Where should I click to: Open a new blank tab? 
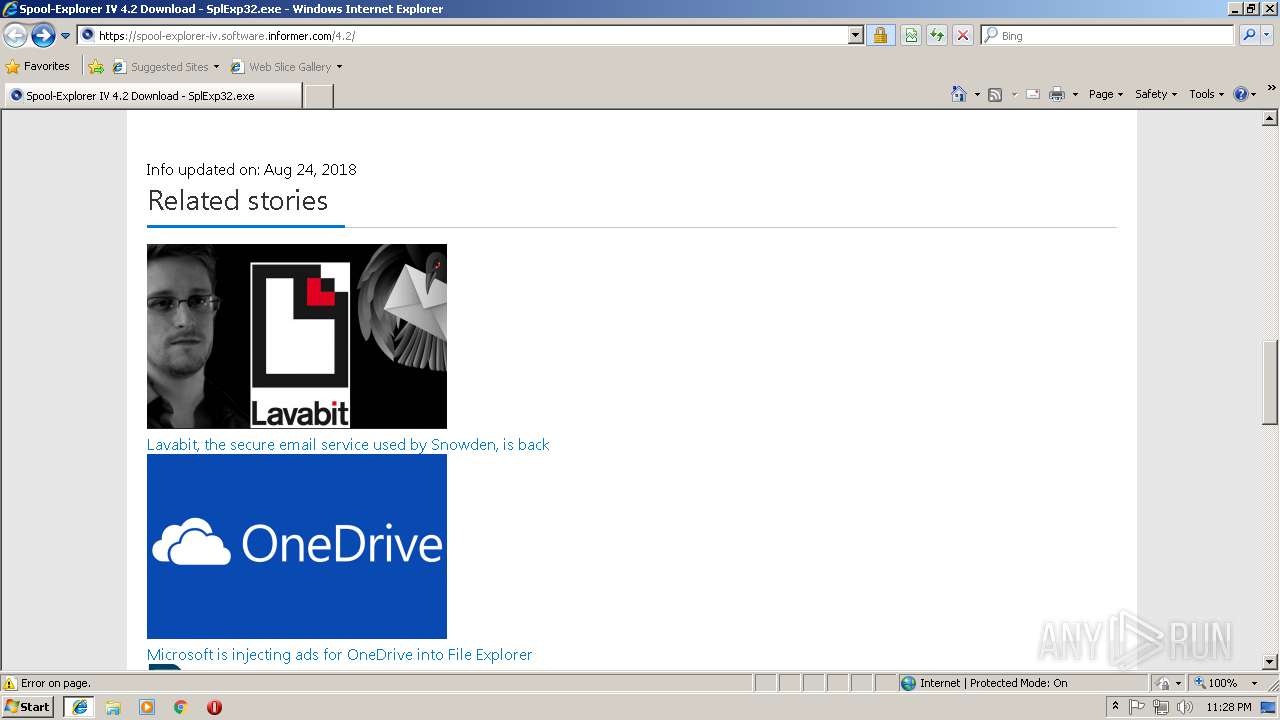coord(318,96)
